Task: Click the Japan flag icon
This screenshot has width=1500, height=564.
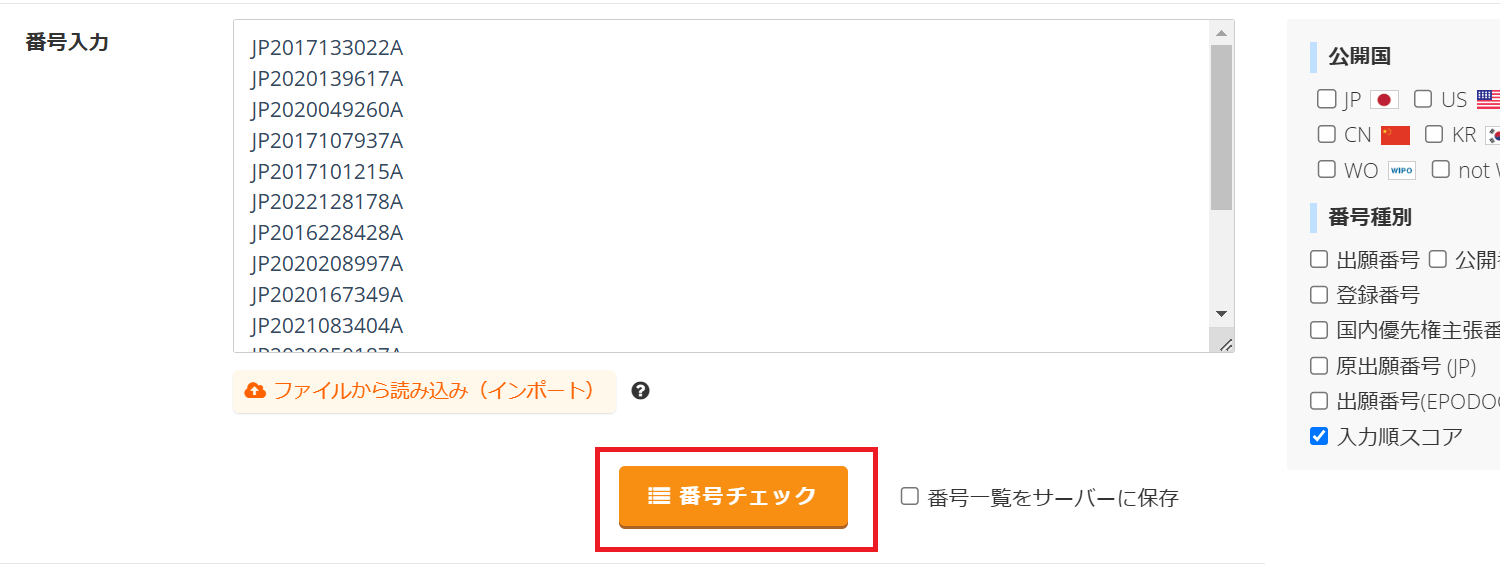Action: click(1384, 100)
